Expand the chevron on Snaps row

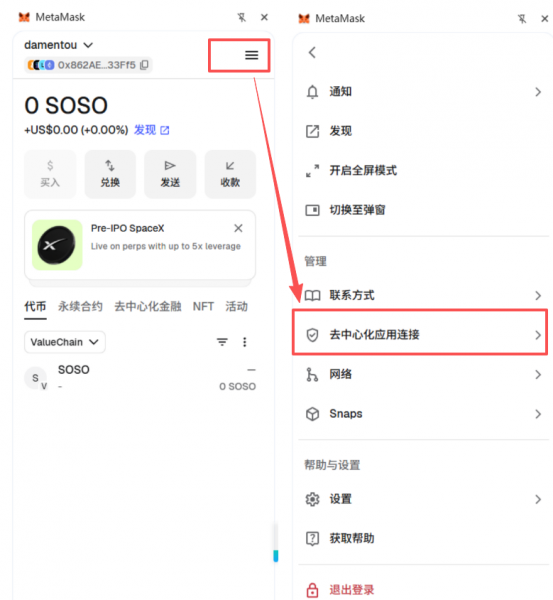(x=538, y=414)
